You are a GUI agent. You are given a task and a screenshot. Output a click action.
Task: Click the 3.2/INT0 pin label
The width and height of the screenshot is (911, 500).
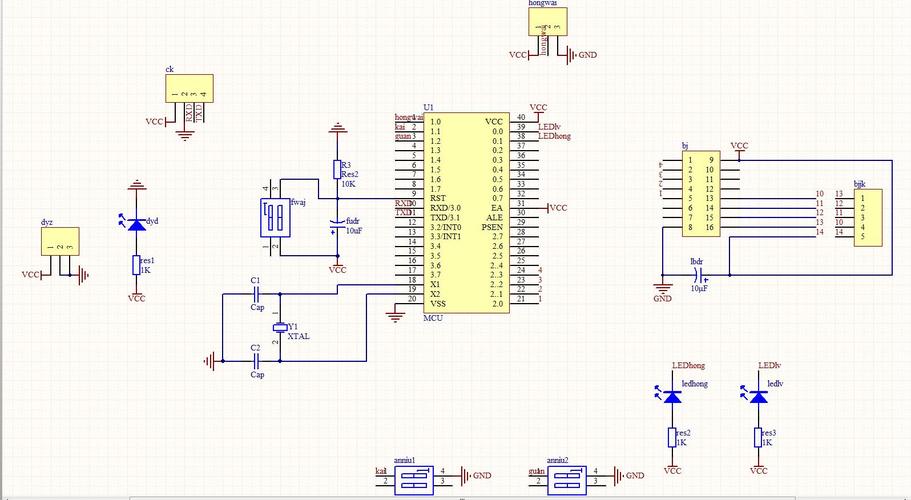[x=445, y=227]
